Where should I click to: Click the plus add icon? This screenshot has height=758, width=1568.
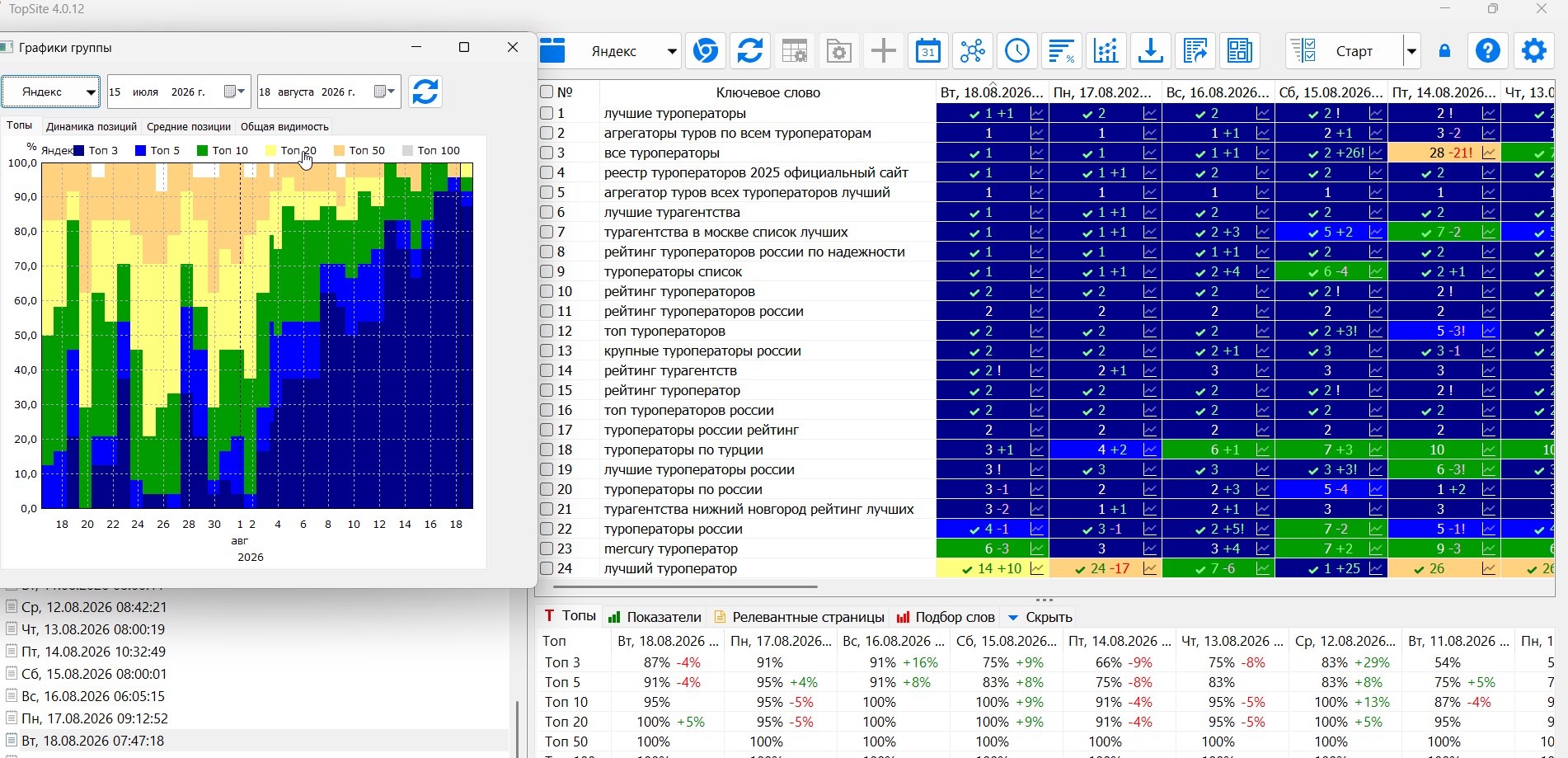click(884, 51)
